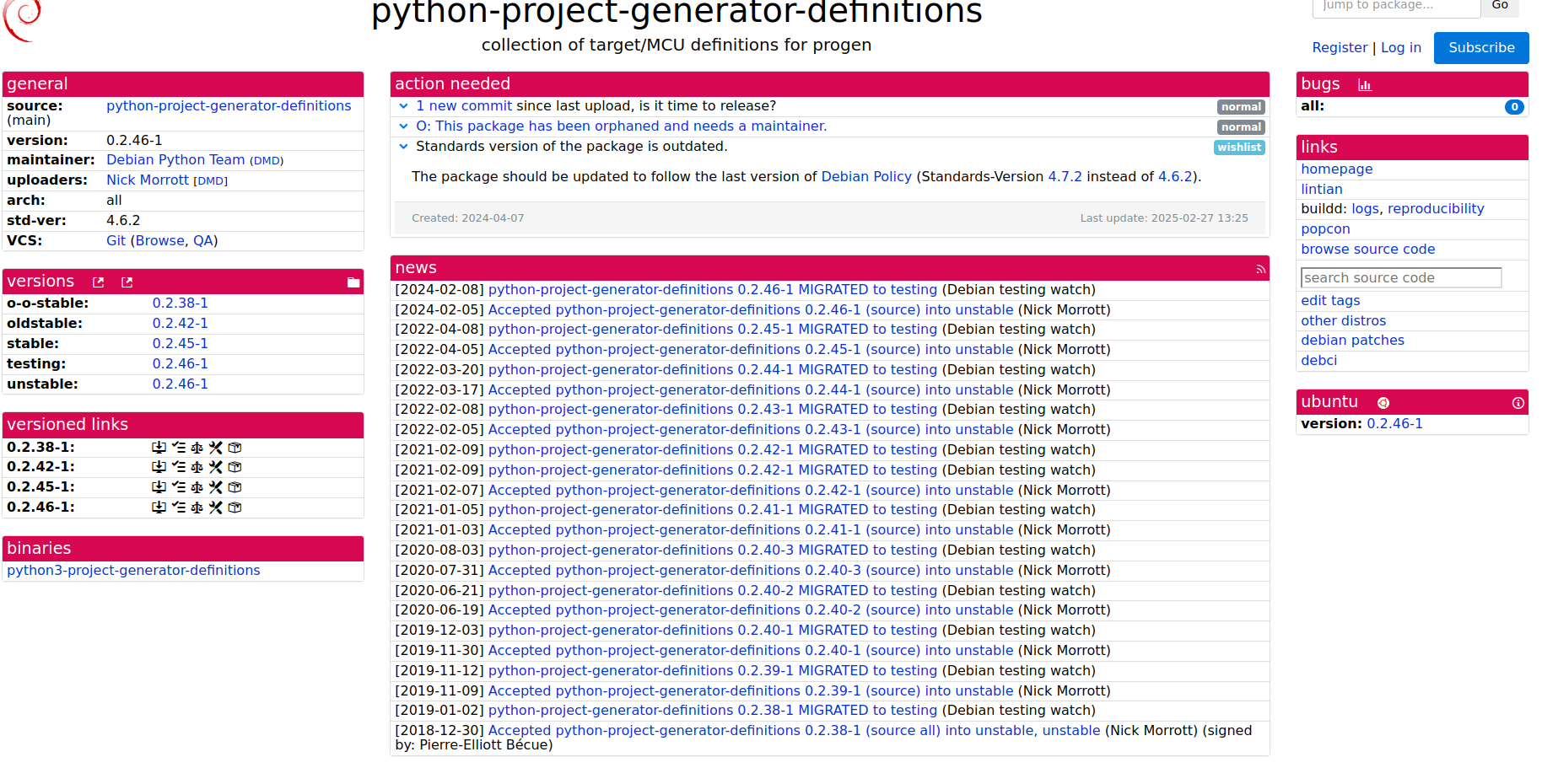Open o-o-stable version 0.2.38-1 link
The image size is (1542, 784).
click(x=180, y=303)
